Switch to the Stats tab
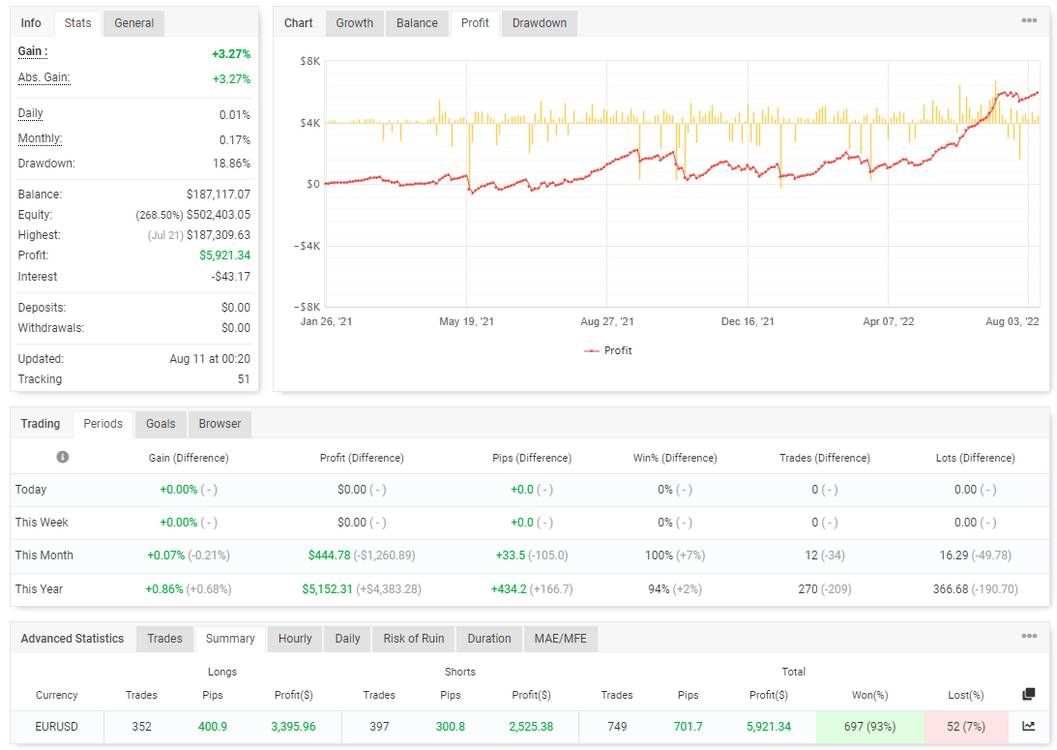The width and height of the screenshot is (1057, 750). 78,23
